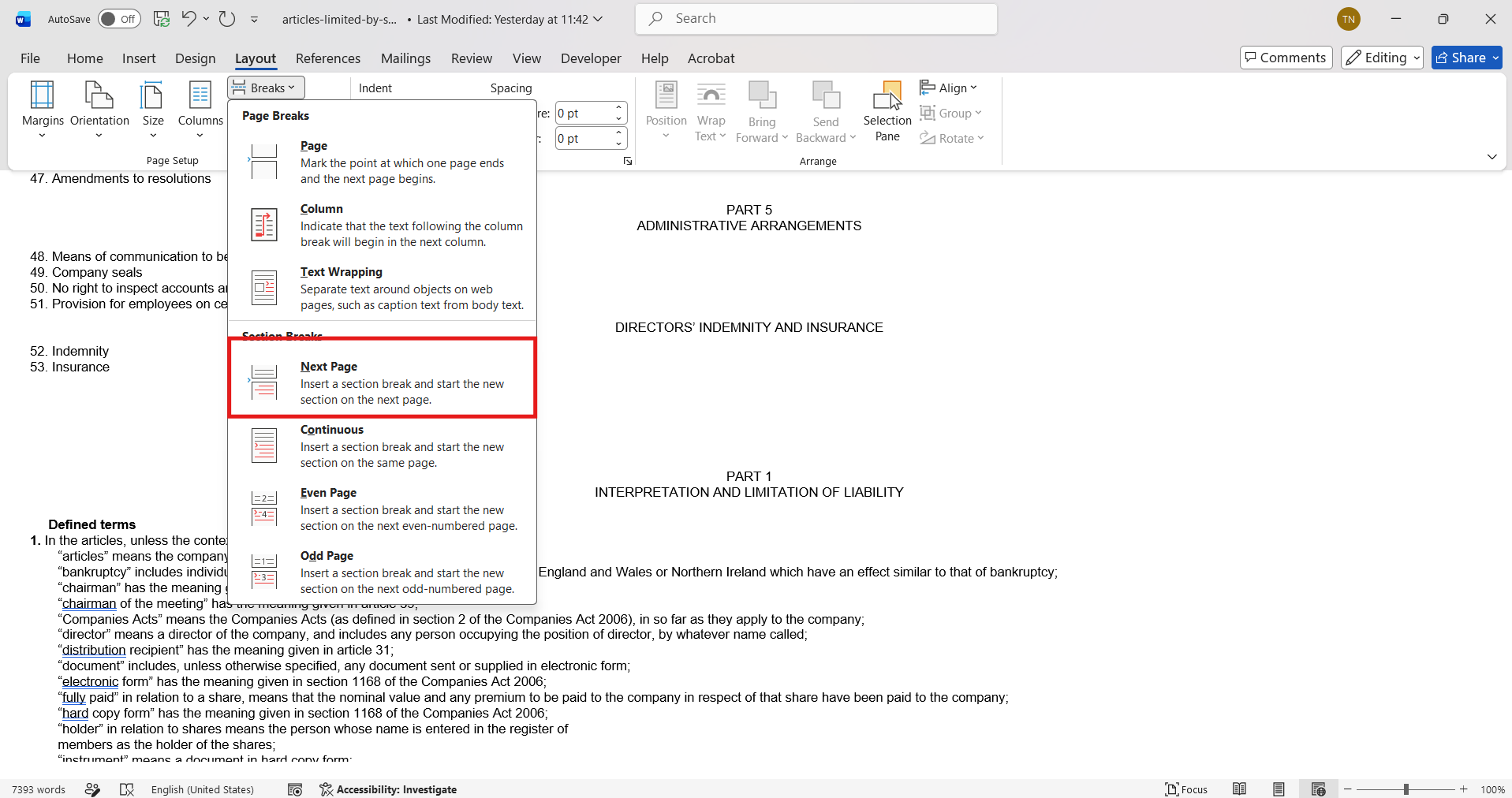Switch to the Developer tab
The height and width of the screenshot is (798, 1512).
(x=591, y=58)
